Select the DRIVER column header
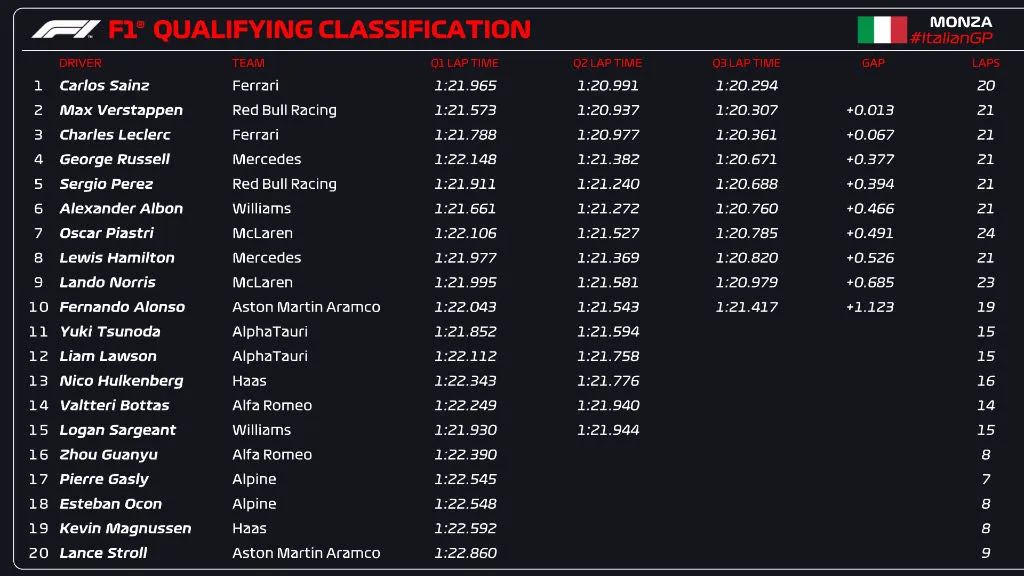This screenshot has width=1024, height=576. (80, 63)
